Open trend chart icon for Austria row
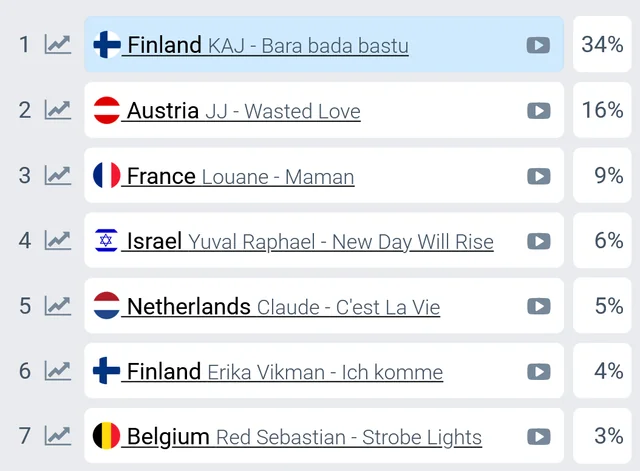The image size is (640, 471). [x=58, y=110]
